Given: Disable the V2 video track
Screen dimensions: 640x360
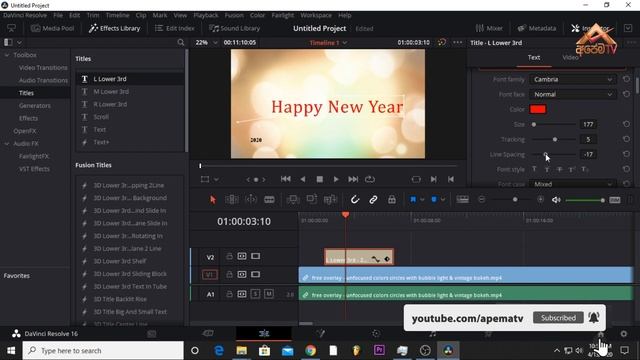Looking at the screenshot, I should tap(256, 256).
